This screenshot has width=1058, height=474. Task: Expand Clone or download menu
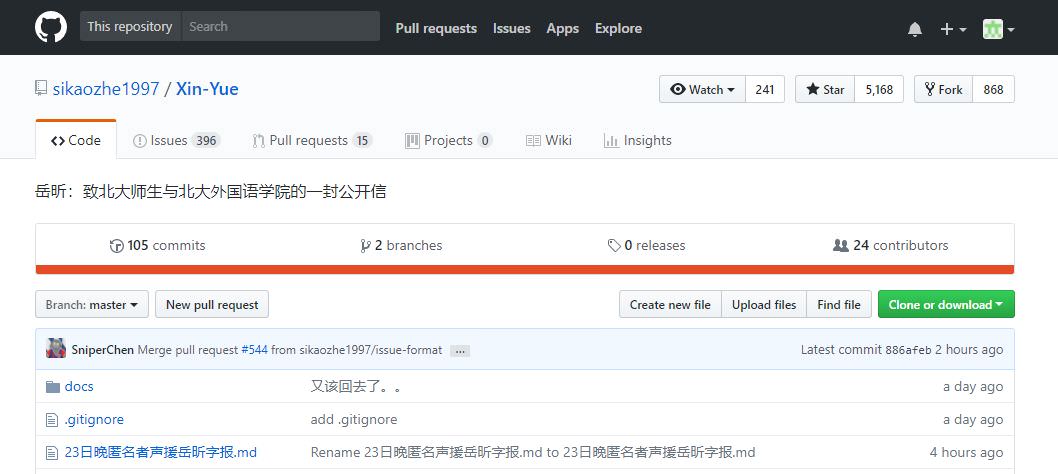point(946,305)
